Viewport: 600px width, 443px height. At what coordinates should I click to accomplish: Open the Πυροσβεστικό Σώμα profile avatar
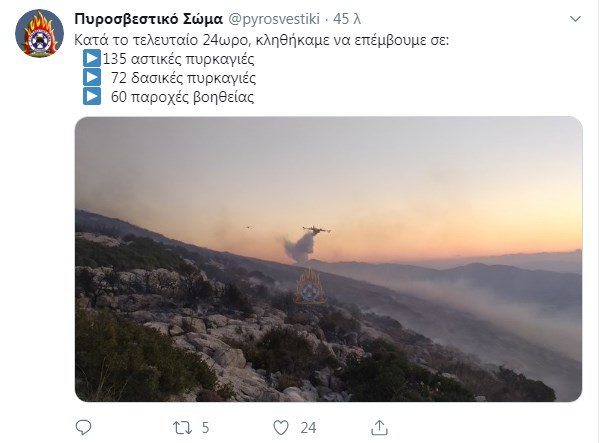[x=39, y=34]
